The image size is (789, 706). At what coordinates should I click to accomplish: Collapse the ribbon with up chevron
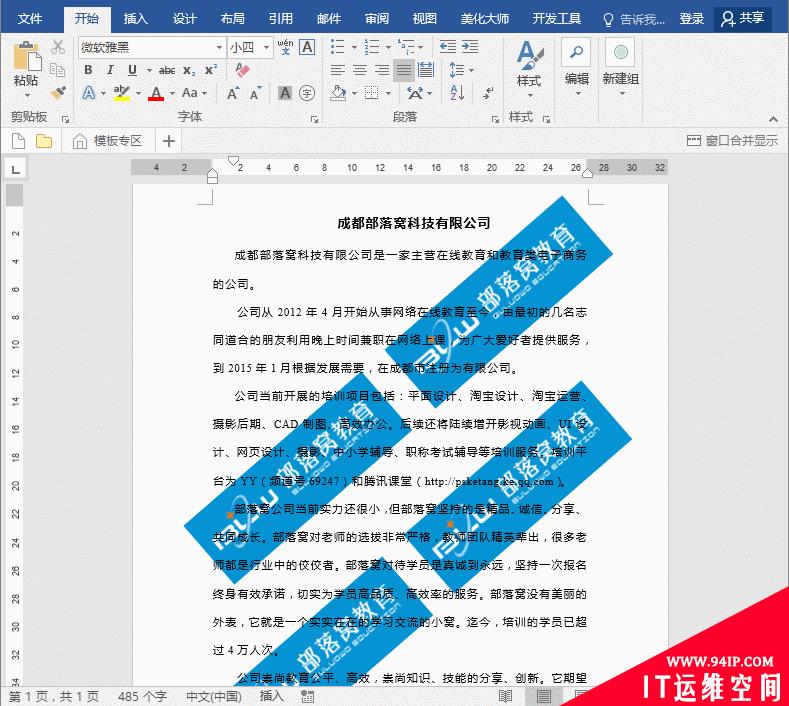coord(773,119)
